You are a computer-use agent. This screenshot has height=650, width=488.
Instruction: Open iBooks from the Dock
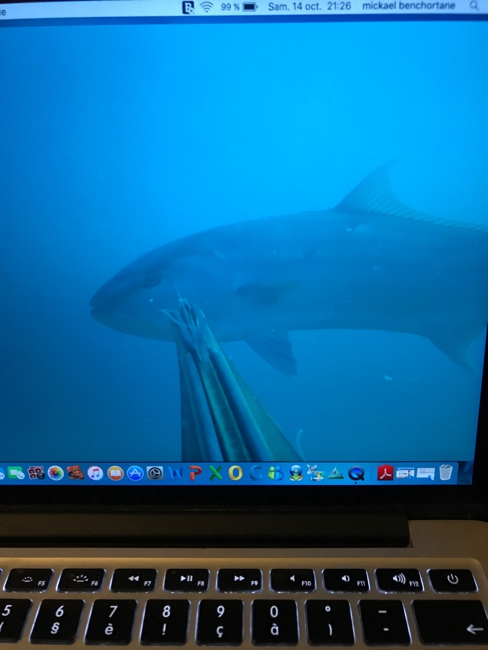115,473
